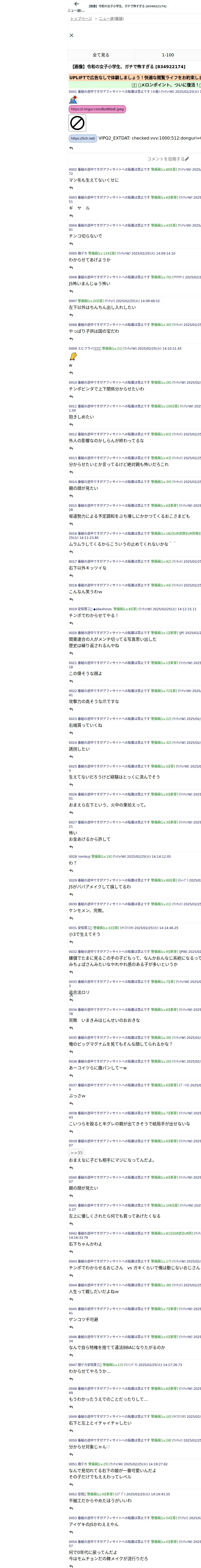Reply to post 0051 using arrow icon
This screenshot has width=201, height=1568.
[71, 1485]
